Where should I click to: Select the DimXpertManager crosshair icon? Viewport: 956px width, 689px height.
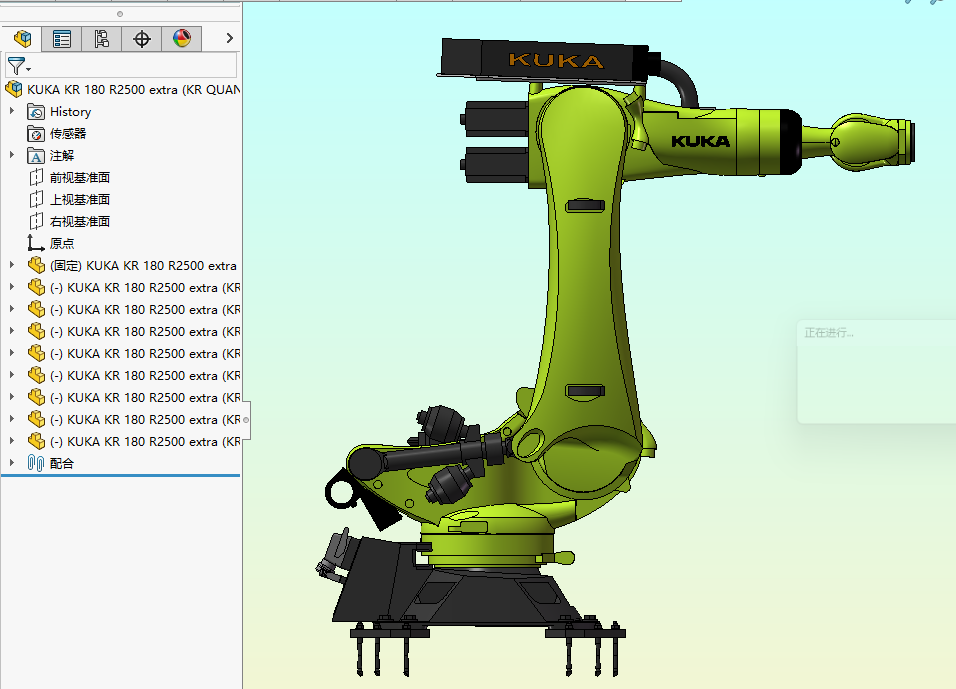pyautogui.click(x=141, y=38)
